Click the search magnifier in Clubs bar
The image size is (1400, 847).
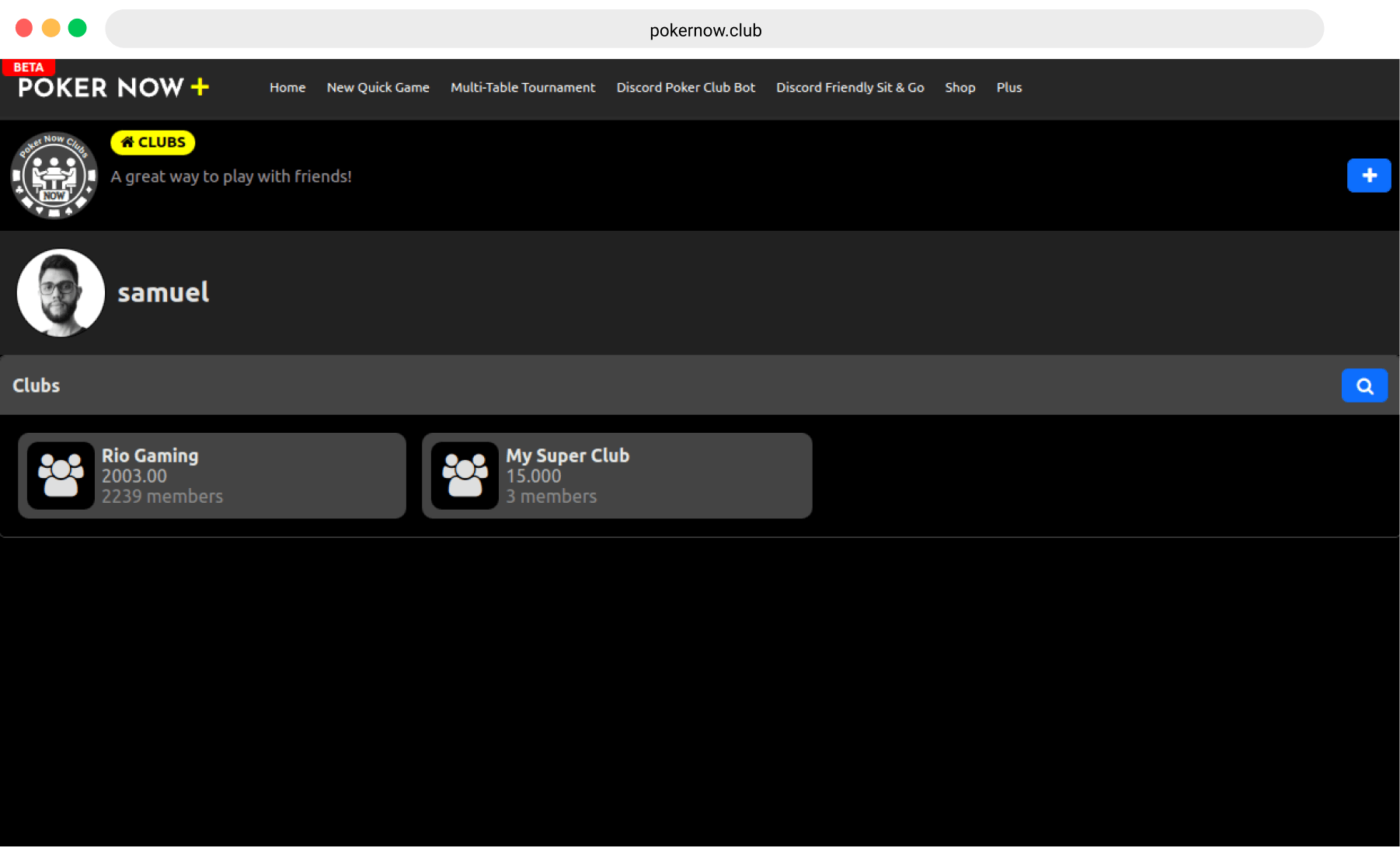1364,385
